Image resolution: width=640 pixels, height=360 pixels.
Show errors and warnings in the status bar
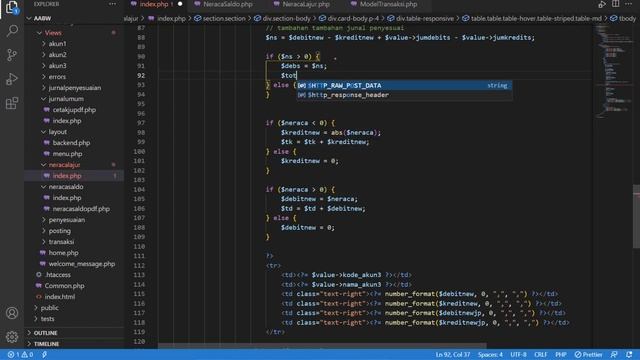20,355
